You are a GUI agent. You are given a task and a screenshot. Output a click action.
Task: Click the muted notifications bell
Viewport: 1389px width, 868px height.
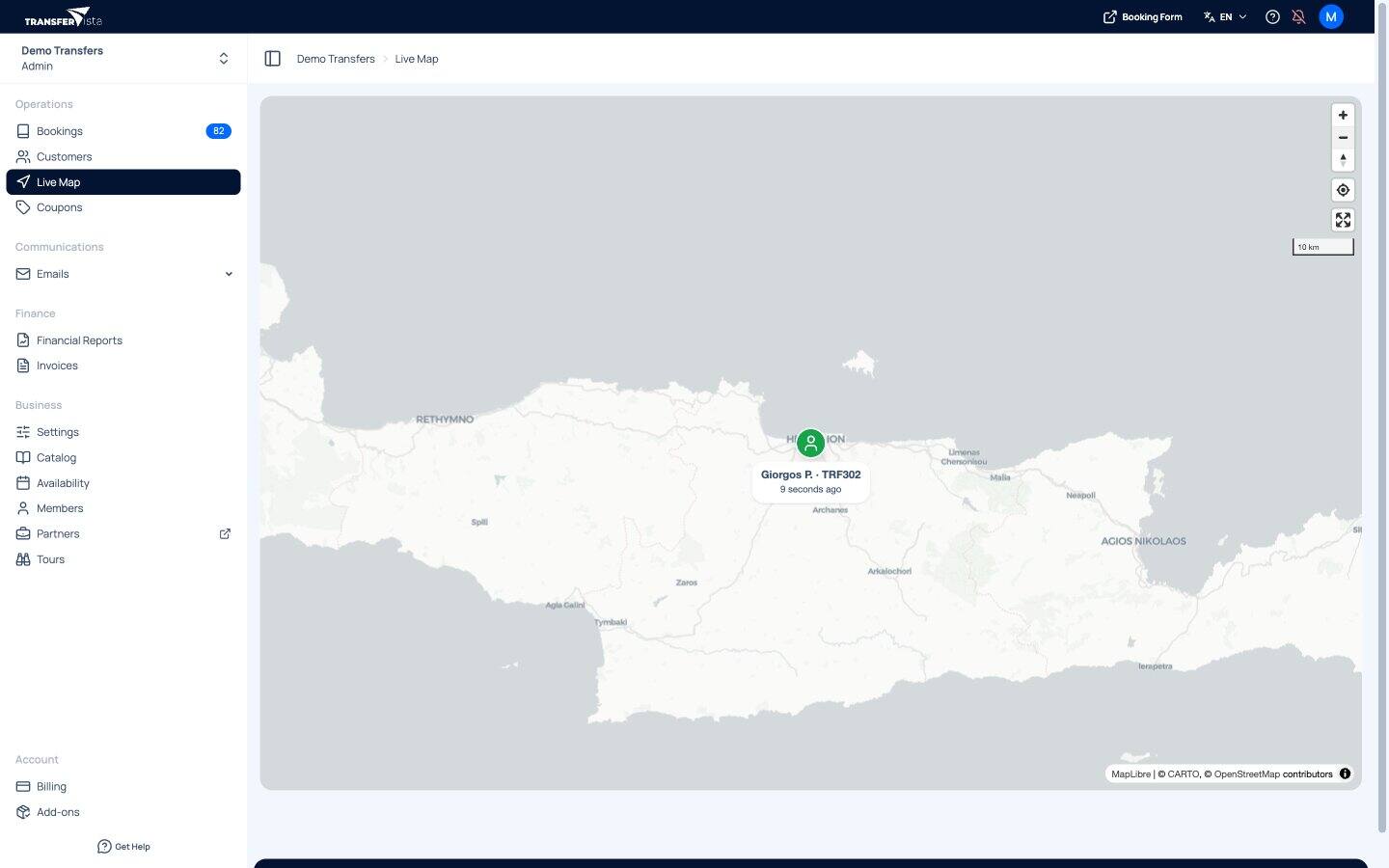click(1298, 16)
